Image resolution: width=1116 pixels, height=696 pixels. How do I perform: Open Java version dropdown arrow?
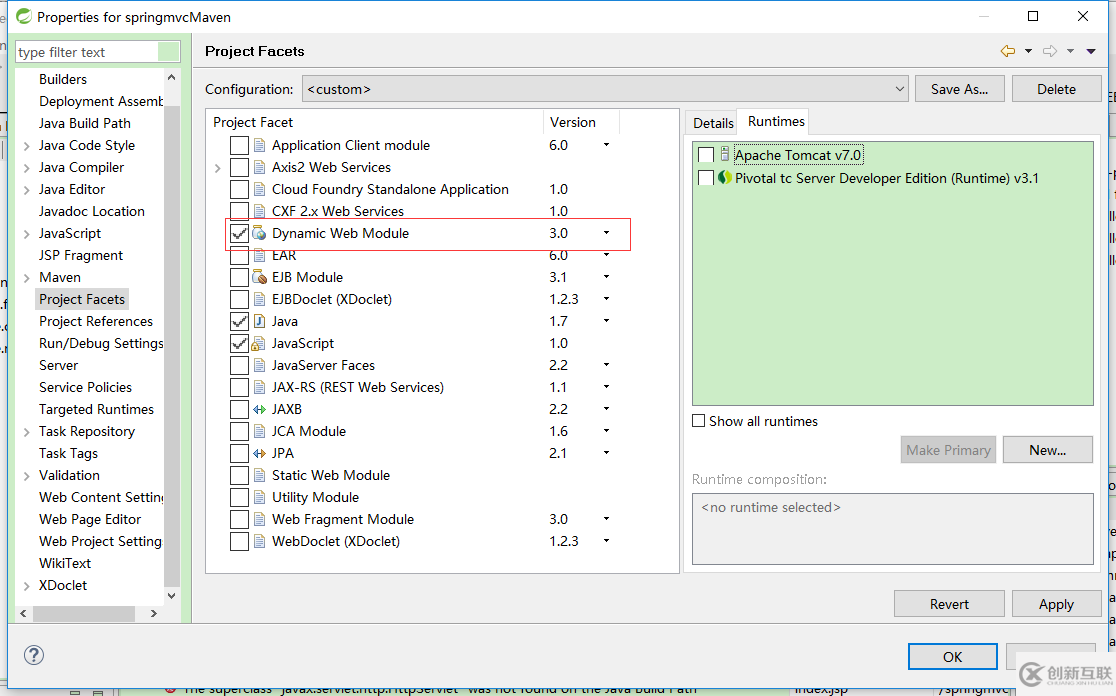point(606,321)
